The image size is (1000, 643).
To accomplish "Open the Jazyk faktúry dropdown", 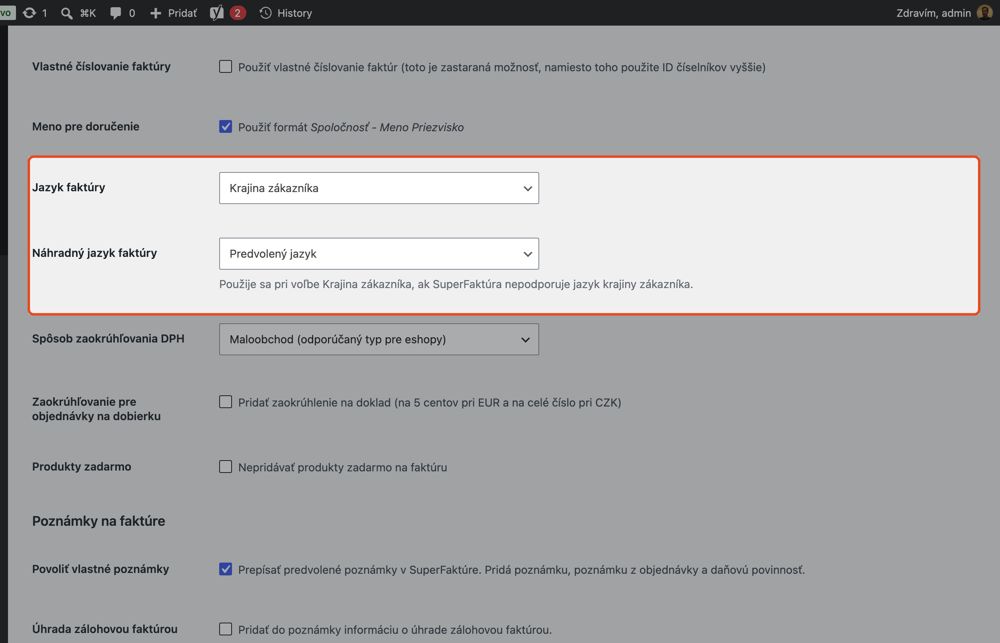I will pyautogui.click(x=379, y=188).
